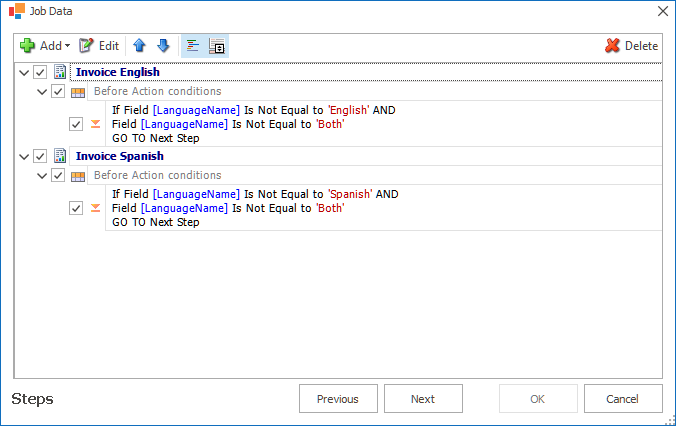
Task: Uncheck the Invoice English step checkbox
Action: (x=40, y=72)
